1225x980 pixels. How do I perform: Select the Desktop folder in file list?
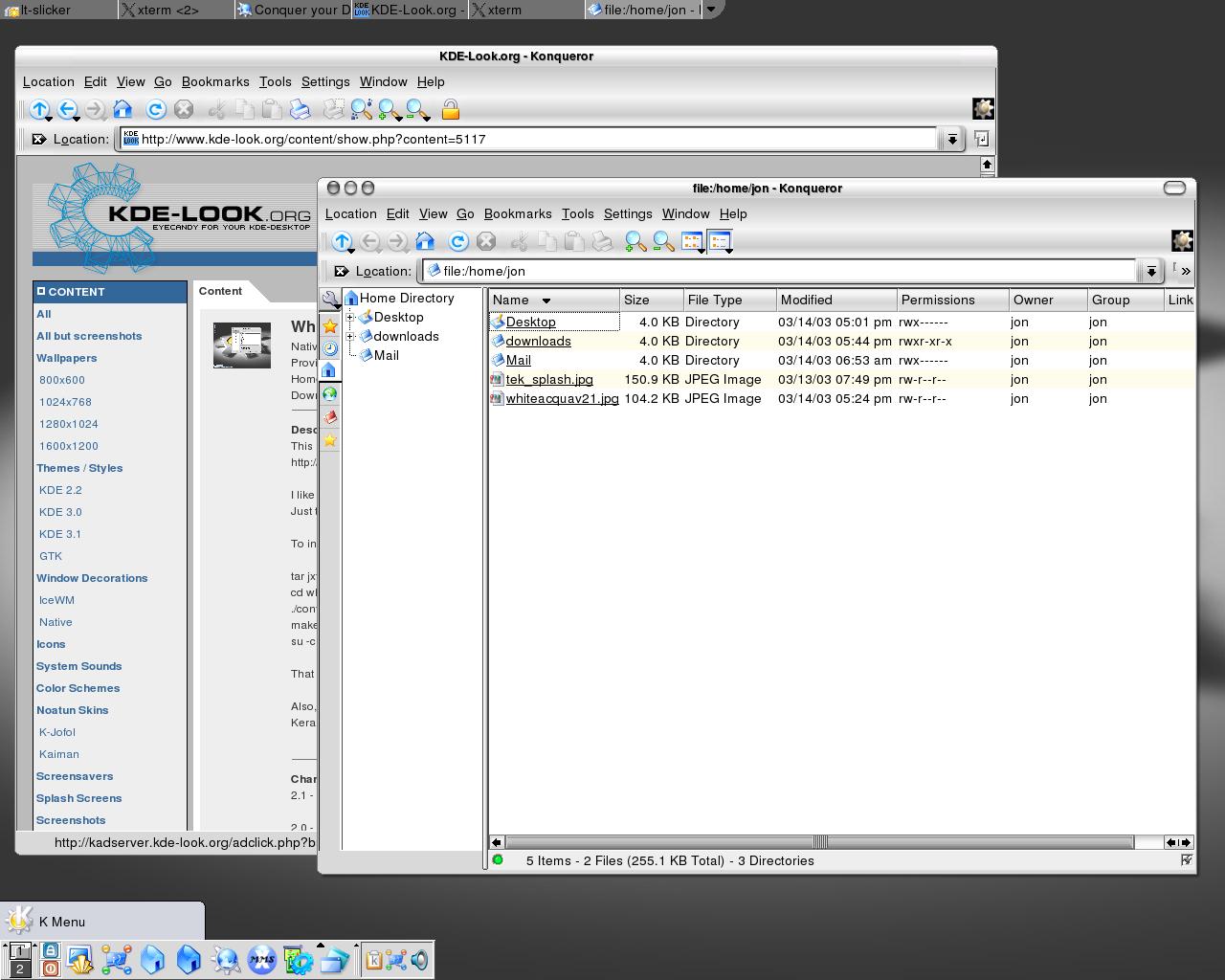click(530, 322)
